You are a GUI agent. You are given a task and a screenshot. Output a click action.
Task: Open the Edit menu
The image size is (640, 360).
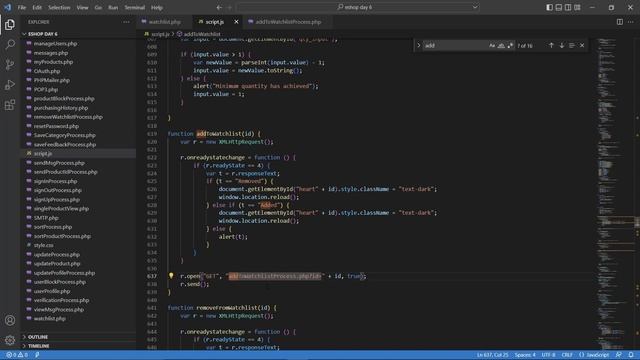37,7
